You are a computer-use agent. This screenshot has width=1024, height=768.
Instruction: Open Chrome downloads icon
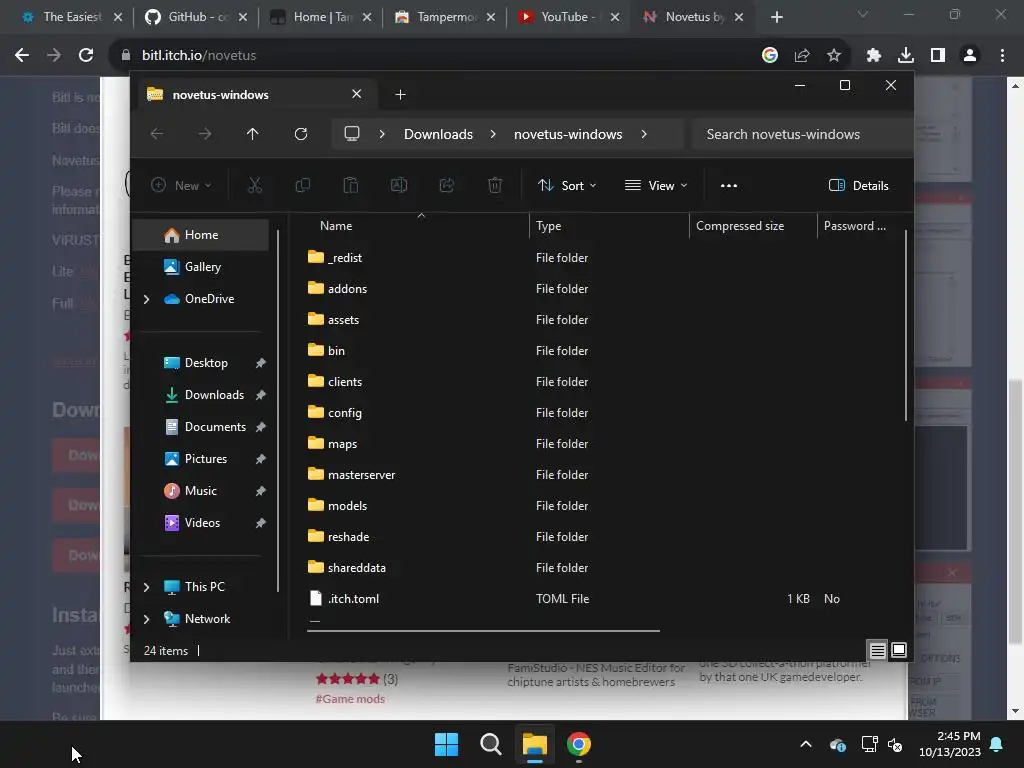click(x=906, y=56)
